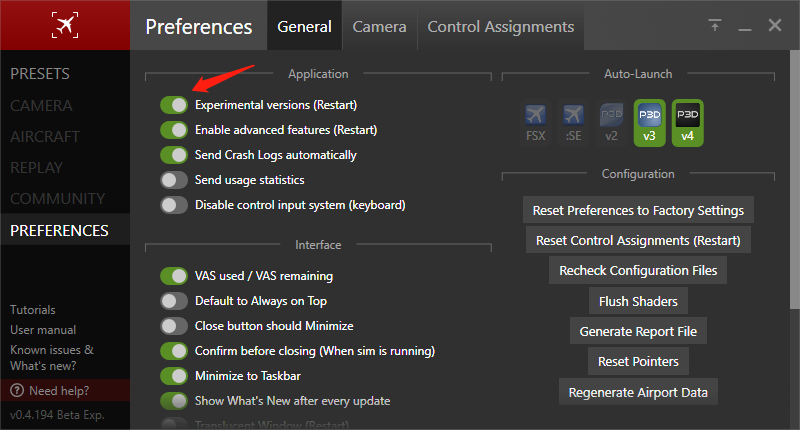Disable the Experimental versions toggle
The image size is (800, 430).
(x=174, y=105)
